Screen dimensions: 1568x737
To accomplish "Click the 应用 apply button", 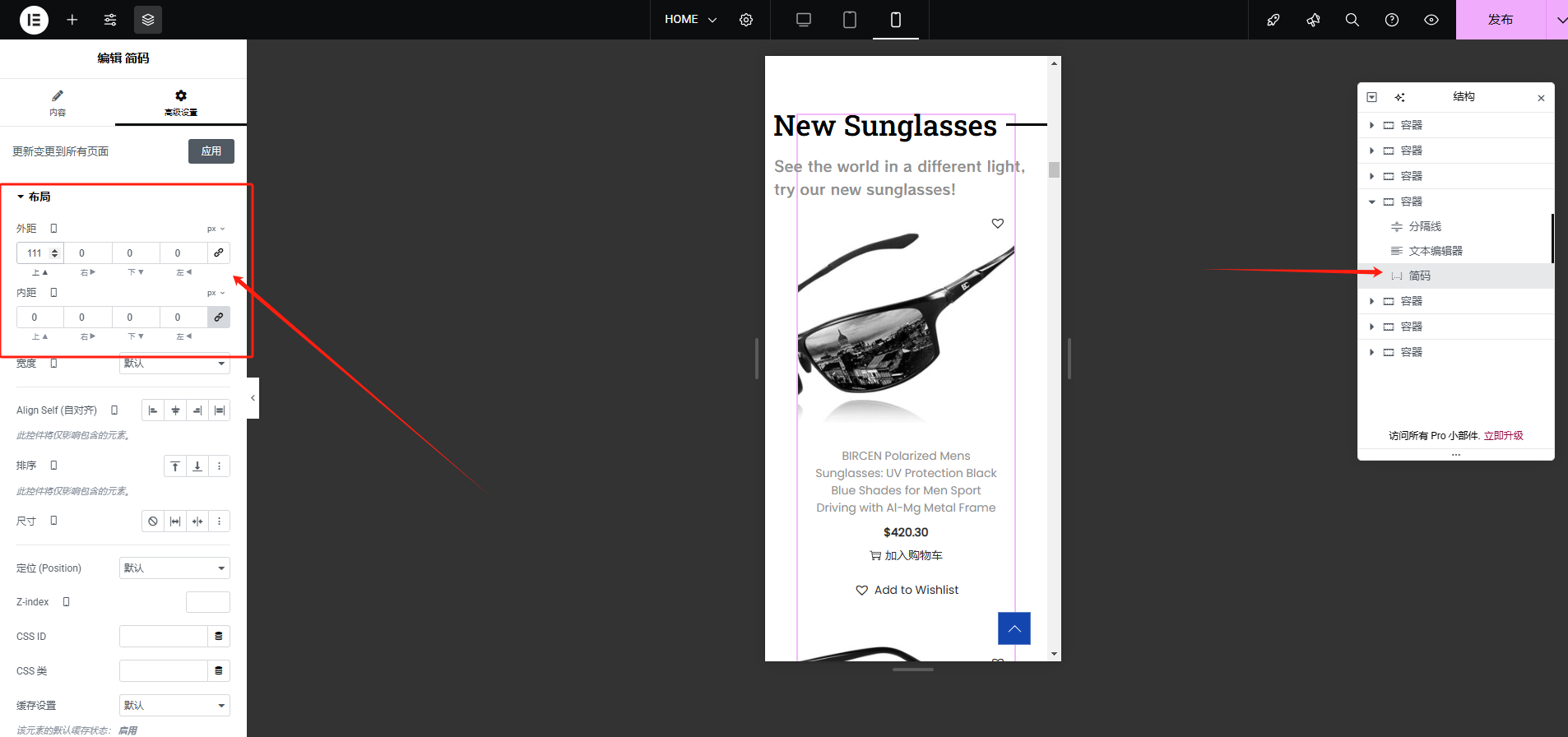I will click(x=211, y=151).
